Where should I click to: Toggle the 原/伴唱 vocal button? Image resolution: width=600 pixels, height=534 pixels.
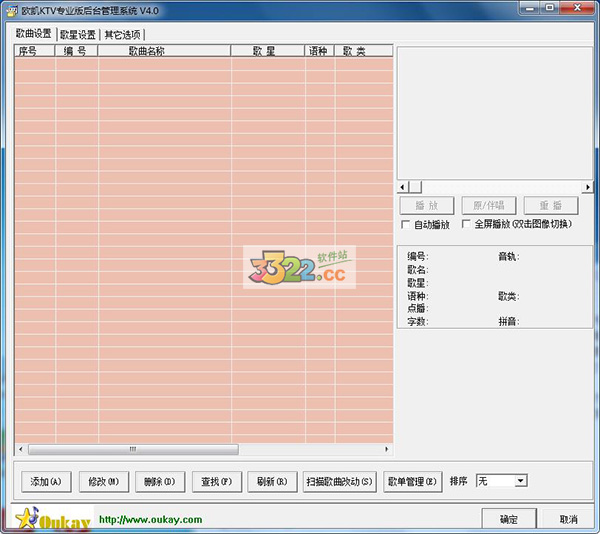coord(489,205)
